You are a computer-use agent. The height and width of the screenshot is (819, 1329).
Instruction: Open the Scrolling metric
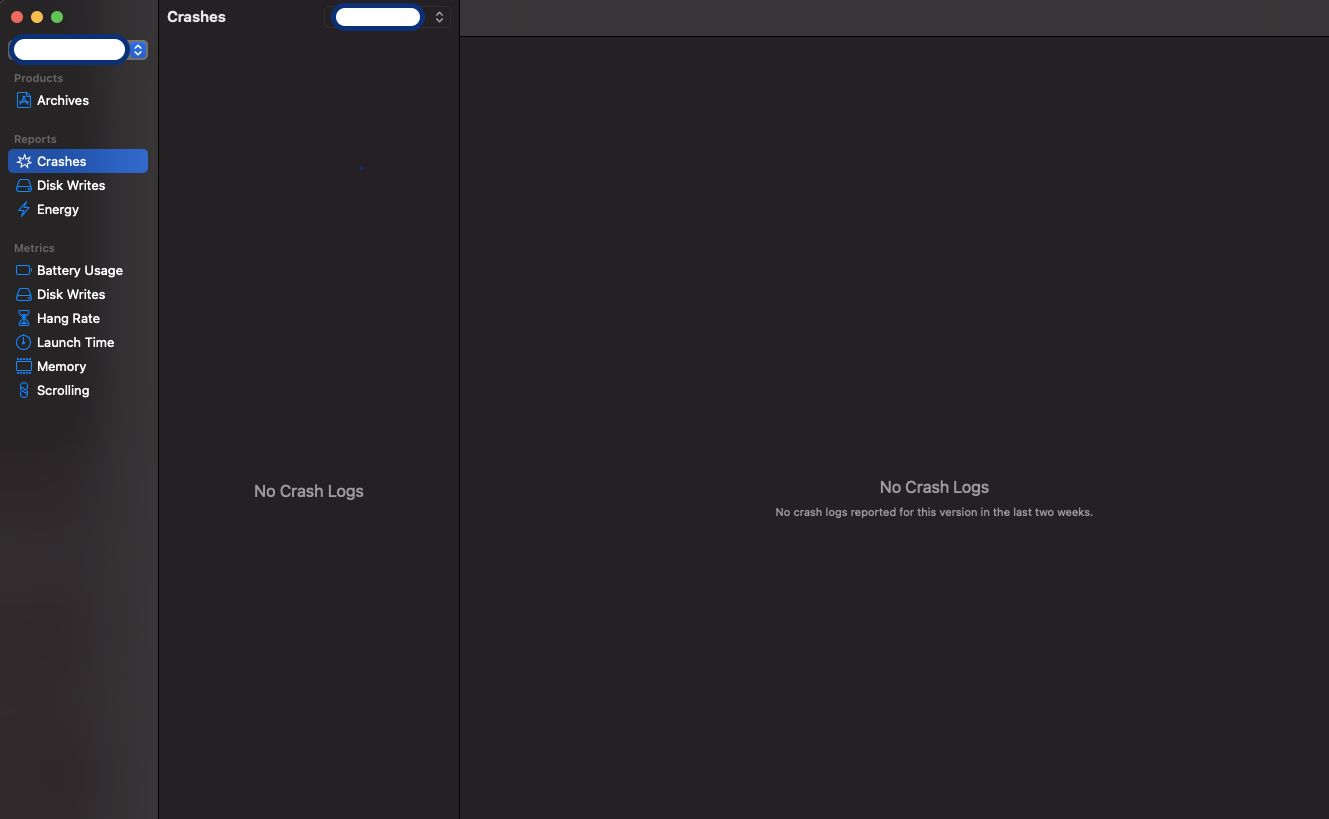pos(62,390)
